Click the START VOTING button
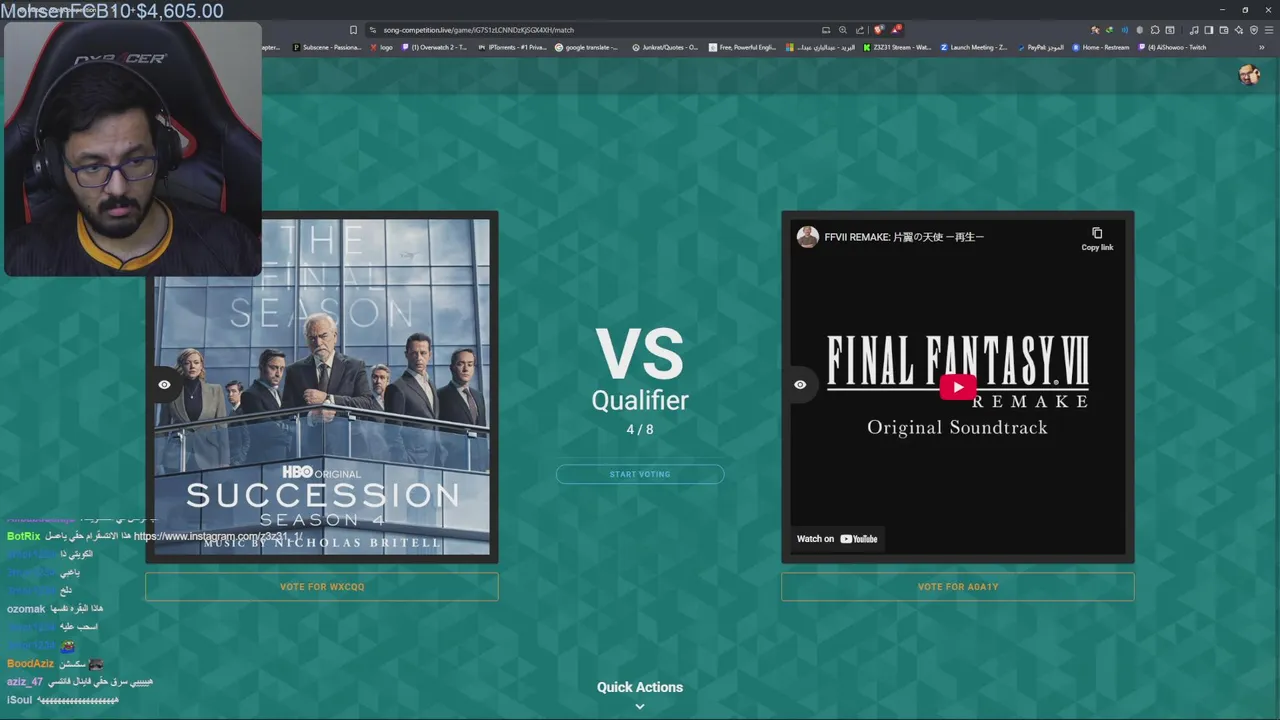Image resolution: width=1280 pixels, height=720 pixels. tap(640, 474)
